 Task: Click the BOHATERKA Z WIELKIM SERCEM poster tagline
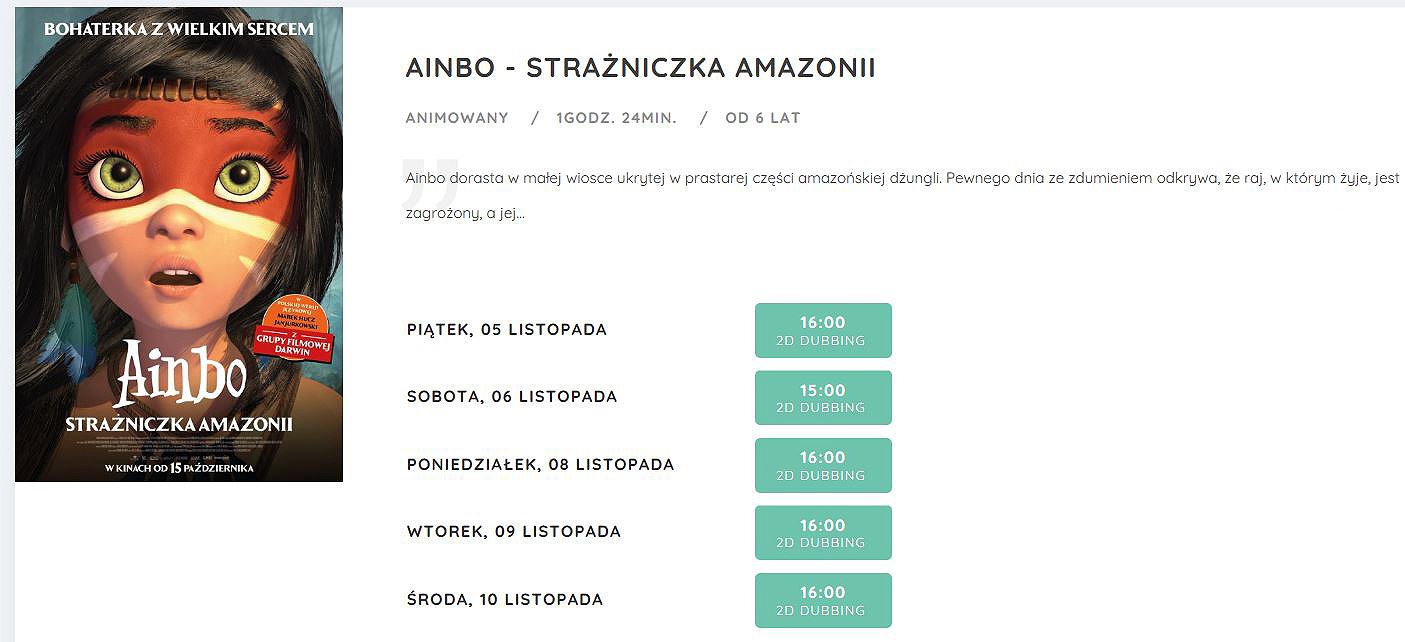click(179, 29)
